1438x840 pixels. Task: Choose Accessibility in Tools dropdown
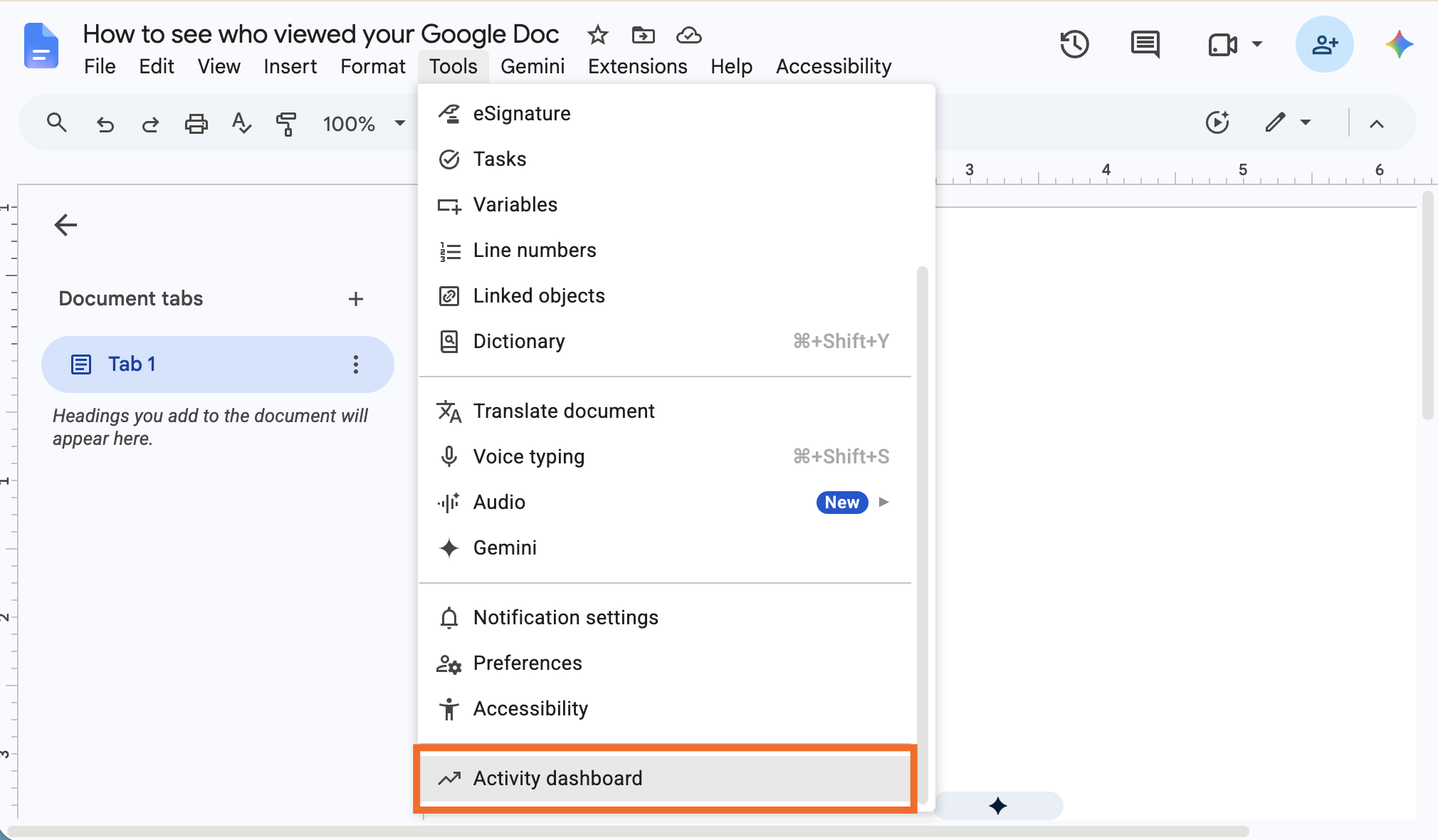tap(665, 709)
